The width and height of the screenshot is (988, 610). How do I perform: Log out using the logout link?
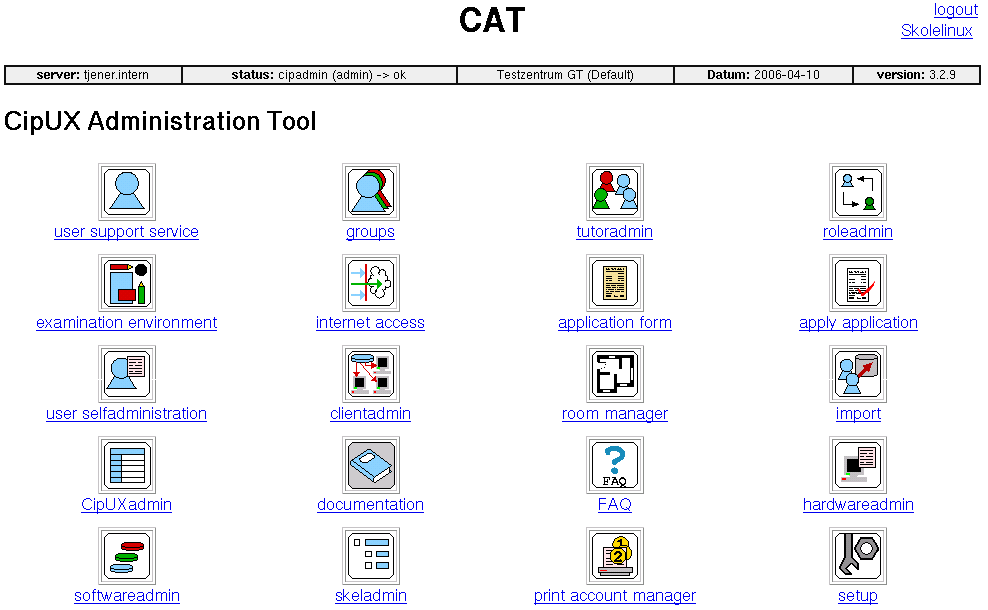(955, 10)
